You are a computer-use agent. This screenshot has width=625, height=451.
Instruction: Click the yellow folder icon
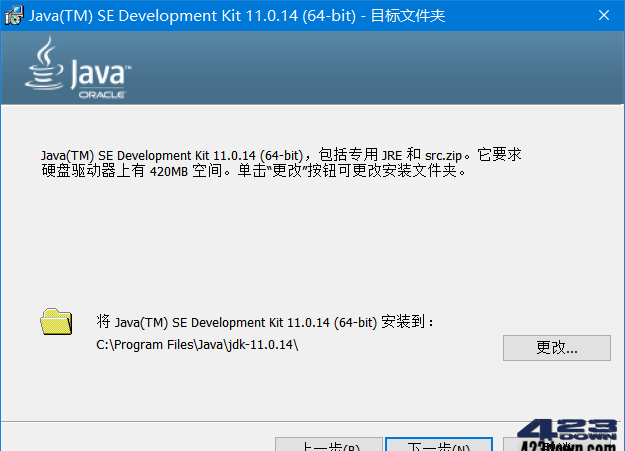[56, 321]
